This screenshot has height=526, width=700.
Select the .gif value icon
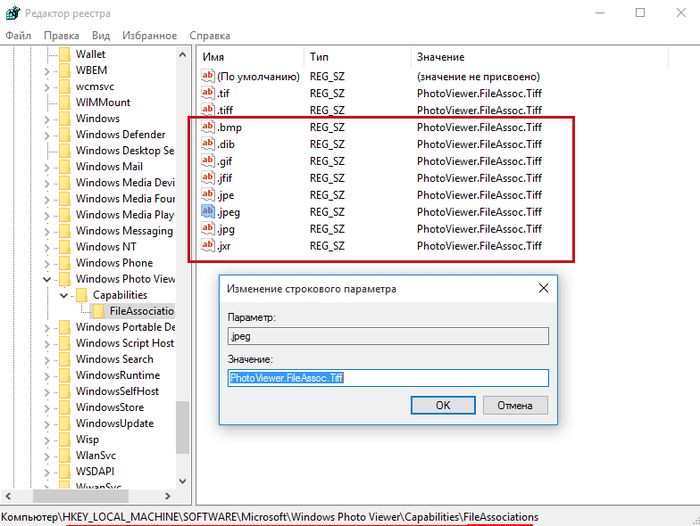[208, 161]
